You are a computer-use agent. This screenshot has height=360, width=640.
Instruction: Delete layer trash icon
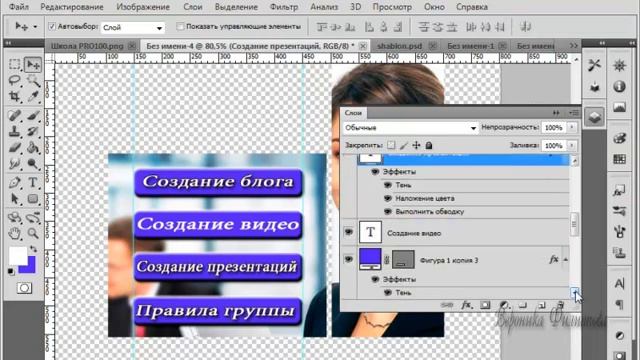561,305
